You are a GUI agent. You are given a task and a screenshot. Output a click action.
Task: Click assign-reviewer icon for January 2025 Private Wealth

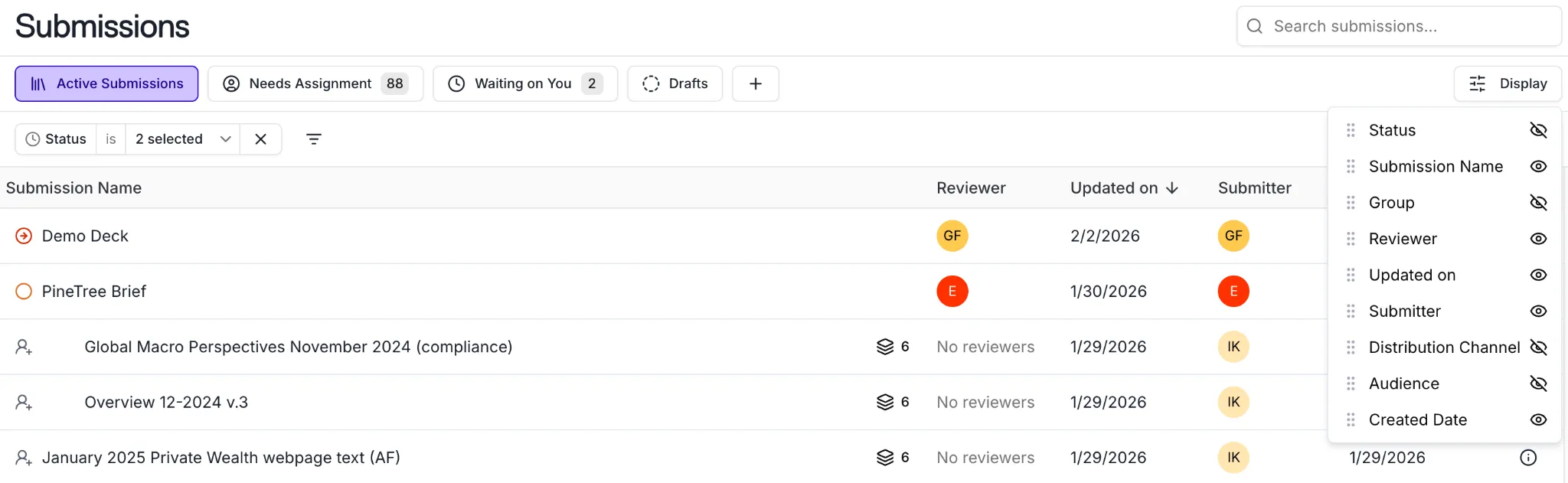tap(24, 458)
